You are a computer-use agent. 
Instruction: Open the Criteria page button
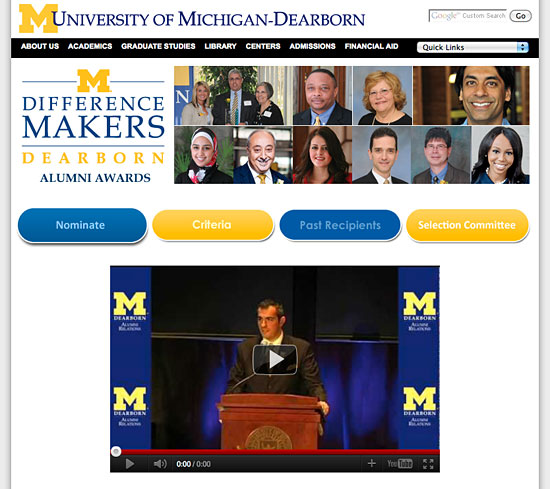(213, 225)
